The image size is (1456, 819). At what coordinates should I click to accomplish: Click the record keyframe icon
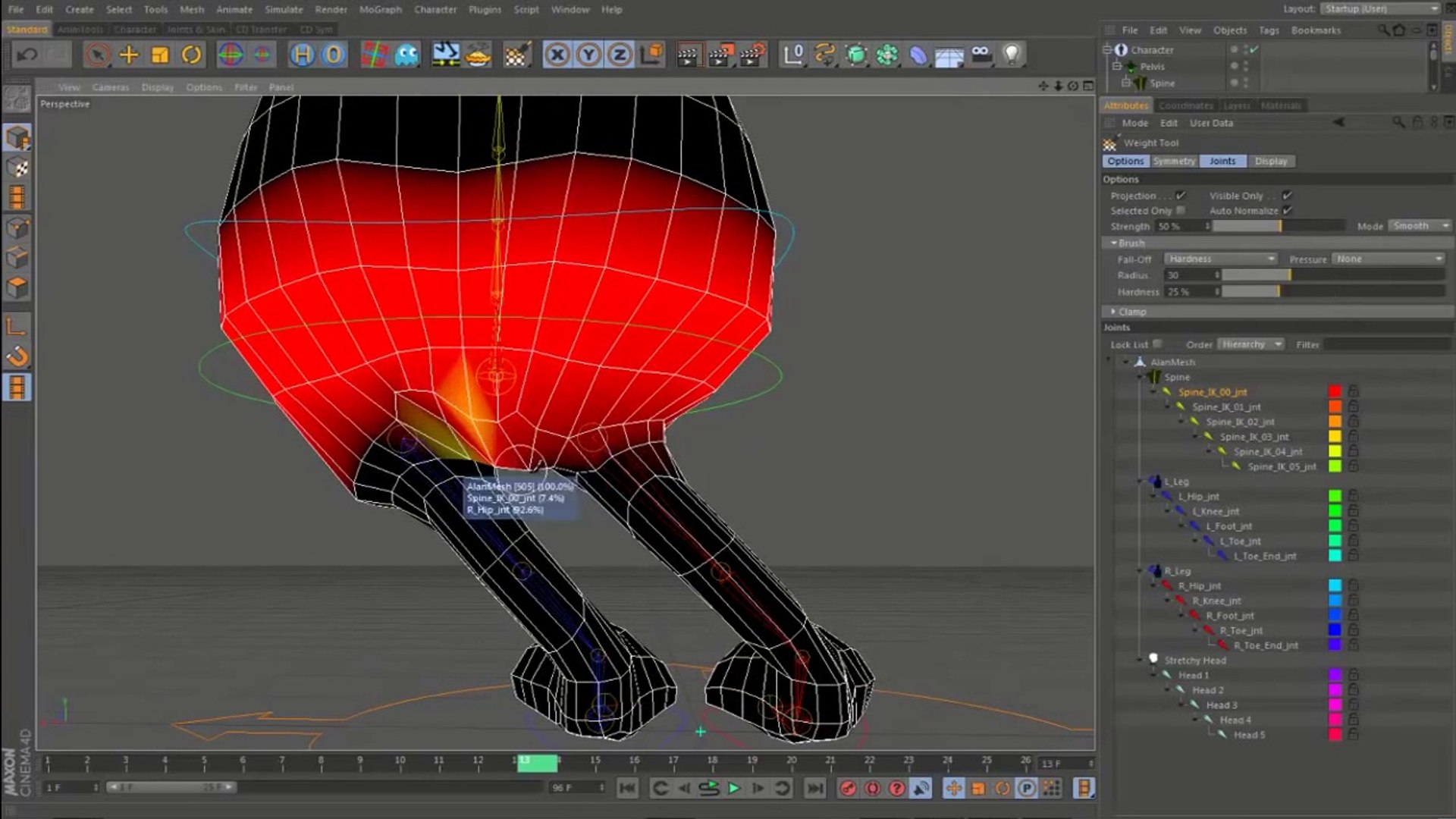(x=848, y=789)
